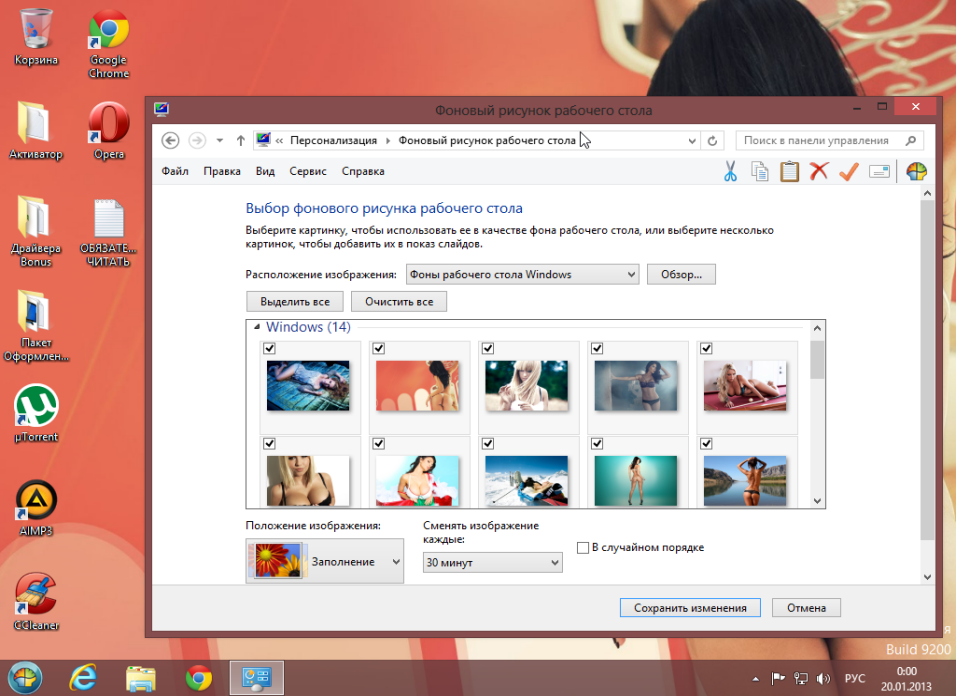This screenshot has height=696, width=956.
Task: Select the Активатор folder on desktop
Action: [x=36, y=130]
